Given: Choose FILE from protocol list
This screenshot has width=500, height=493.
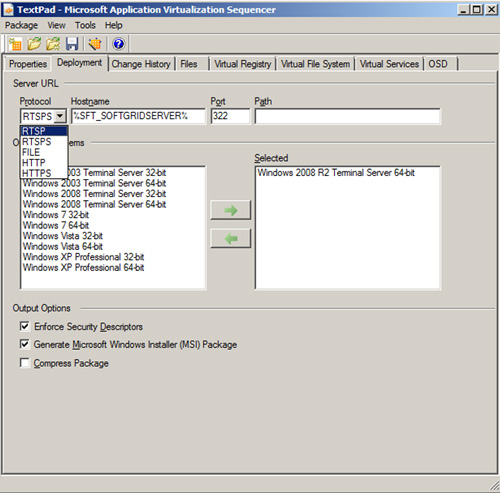Looking at the screenshot, I should [x=44, y=152].
